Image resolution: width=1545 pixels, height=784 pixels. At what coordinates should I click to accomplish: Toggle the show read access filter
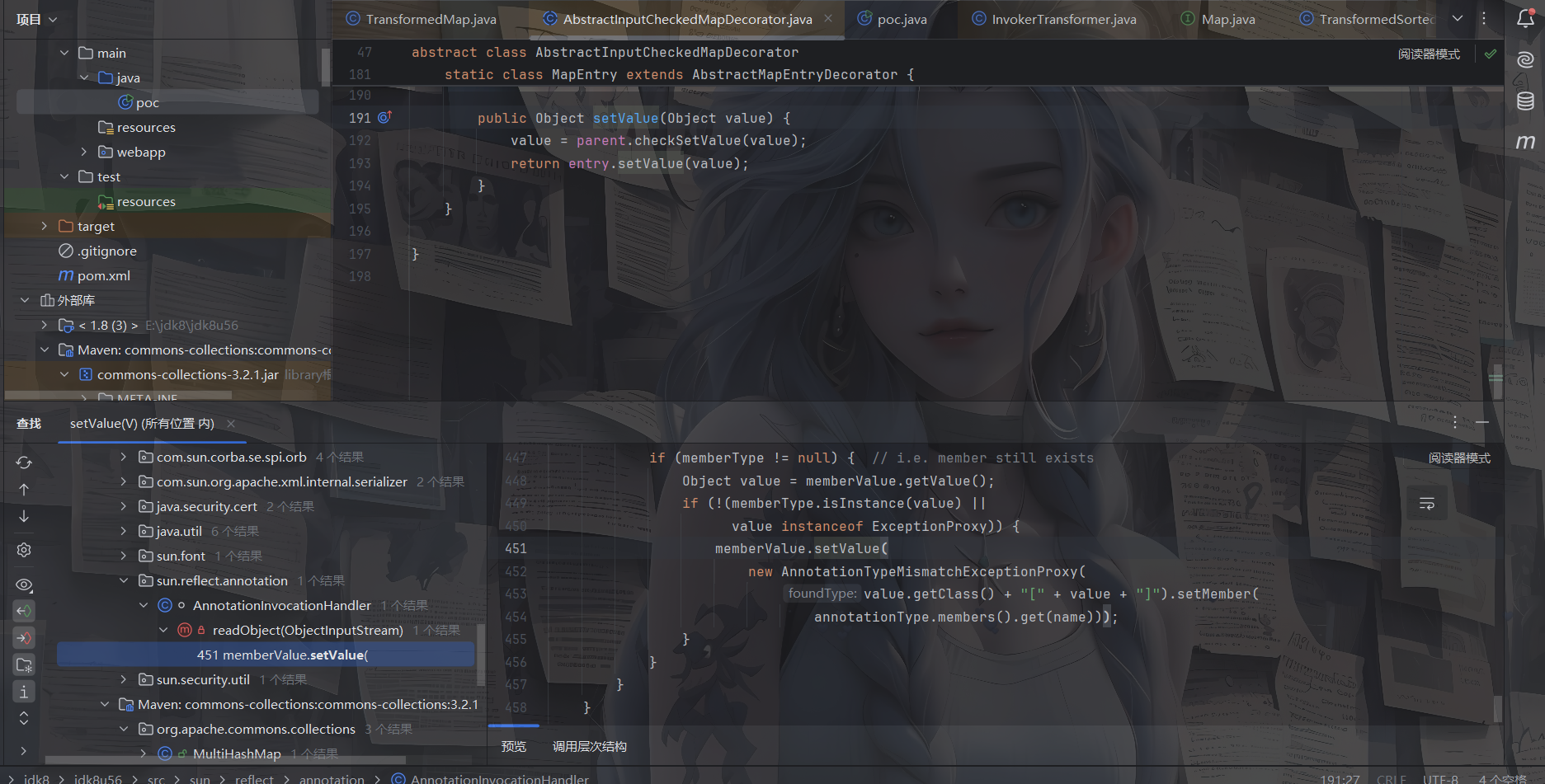pos(24,611)
